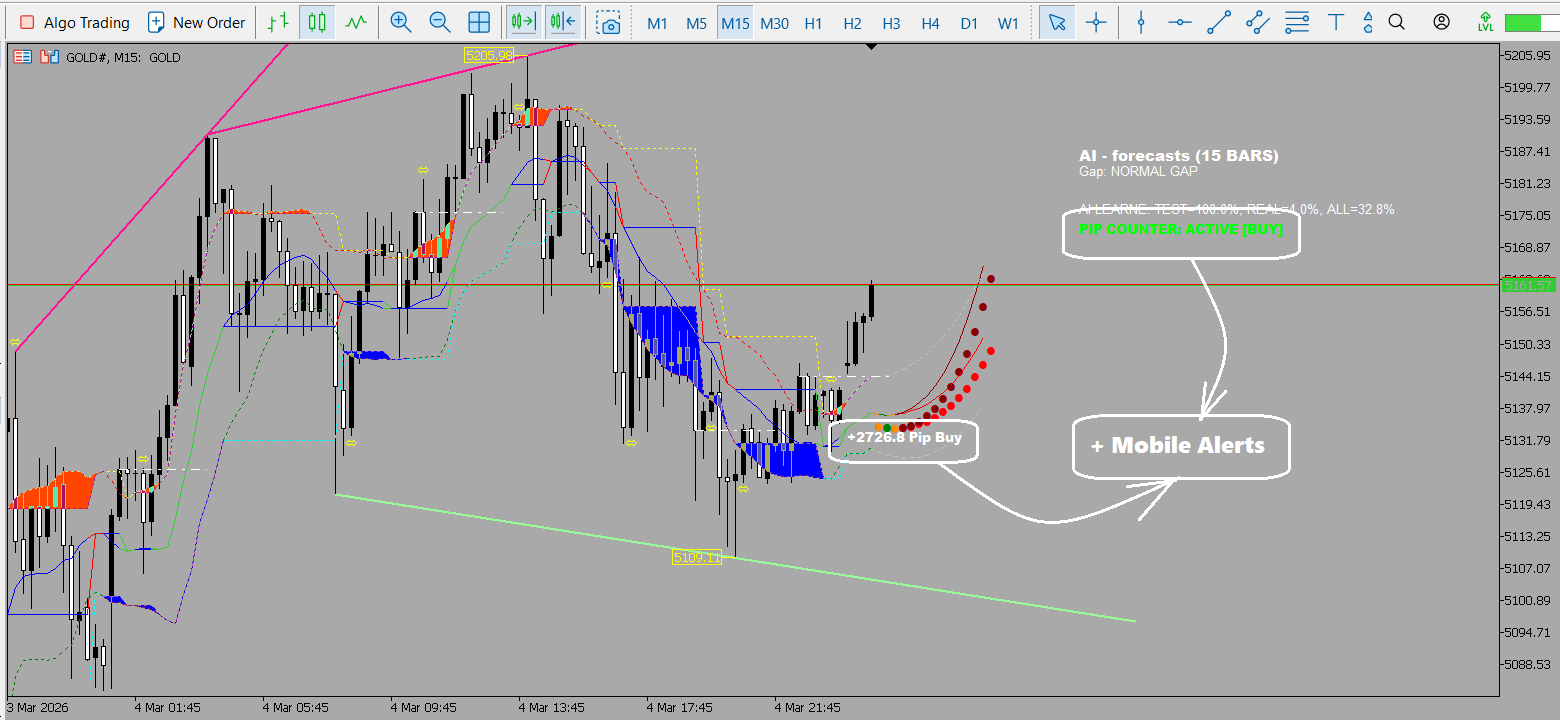Click the +2726.8 Pip Buy label
This screenshot has width=1560, height=720.
904,437
